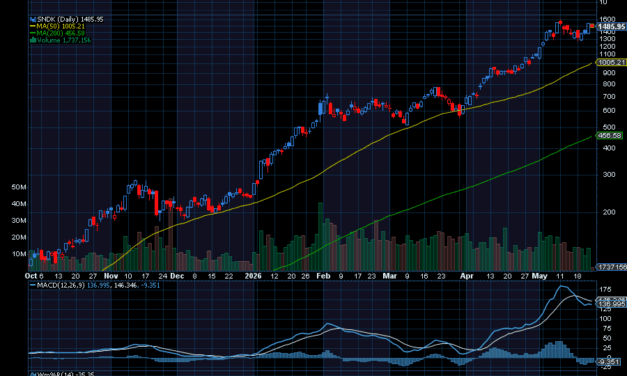The image size is (627, 376).
Task: Click the 500 price axis label
Action: [609, 128]
